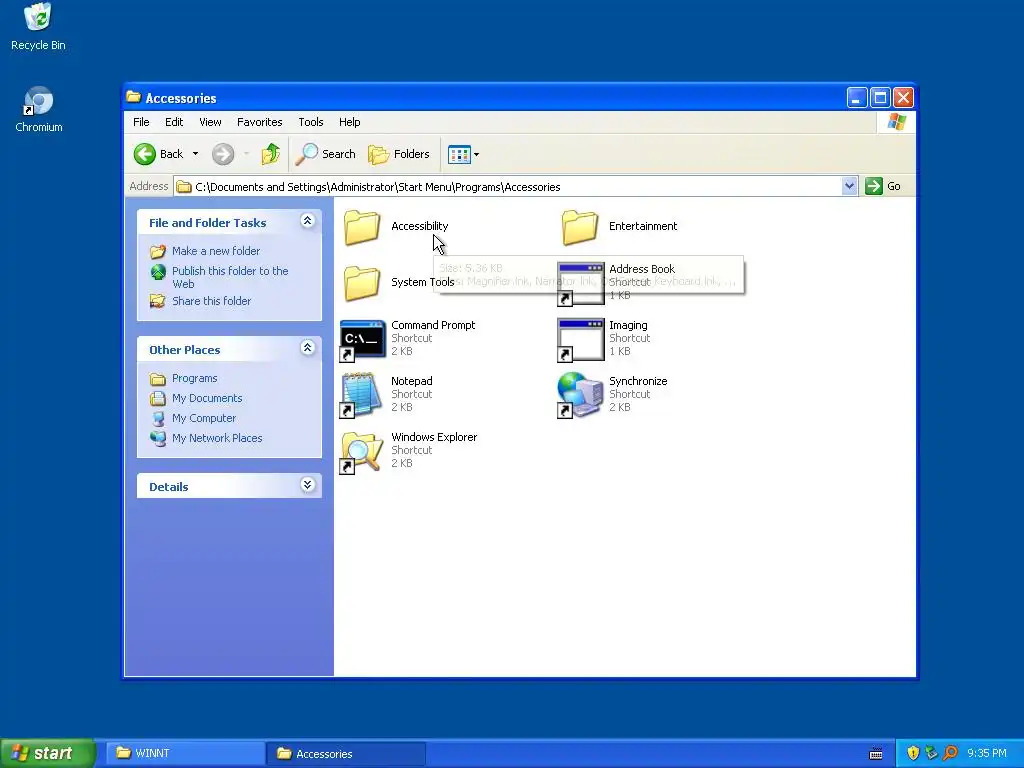
Task: Select the Address Book shortcut icon
Action: pos(580,283)
